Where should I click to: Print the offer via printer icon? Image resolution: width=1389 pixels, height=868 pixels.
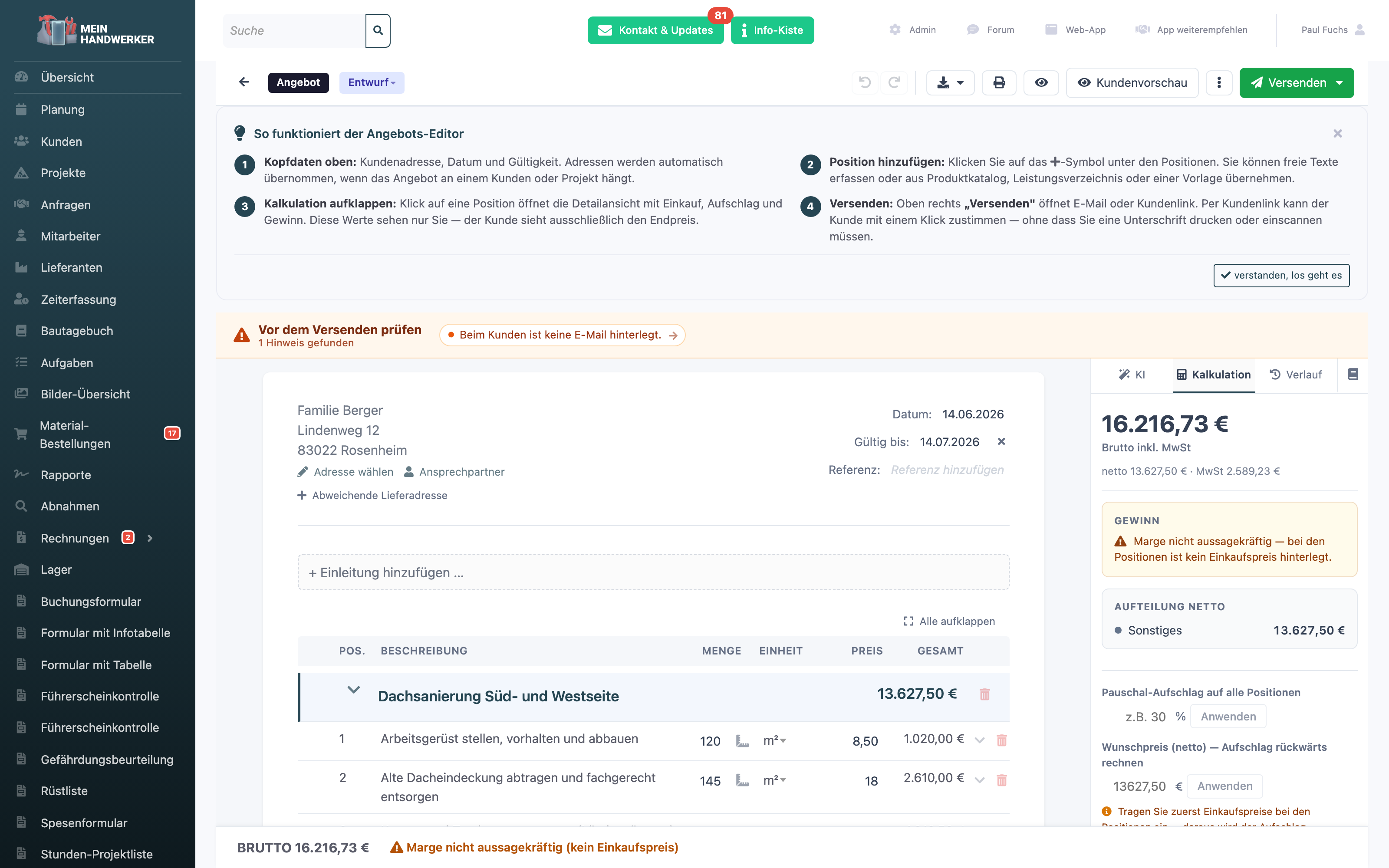tap(999, 82)
